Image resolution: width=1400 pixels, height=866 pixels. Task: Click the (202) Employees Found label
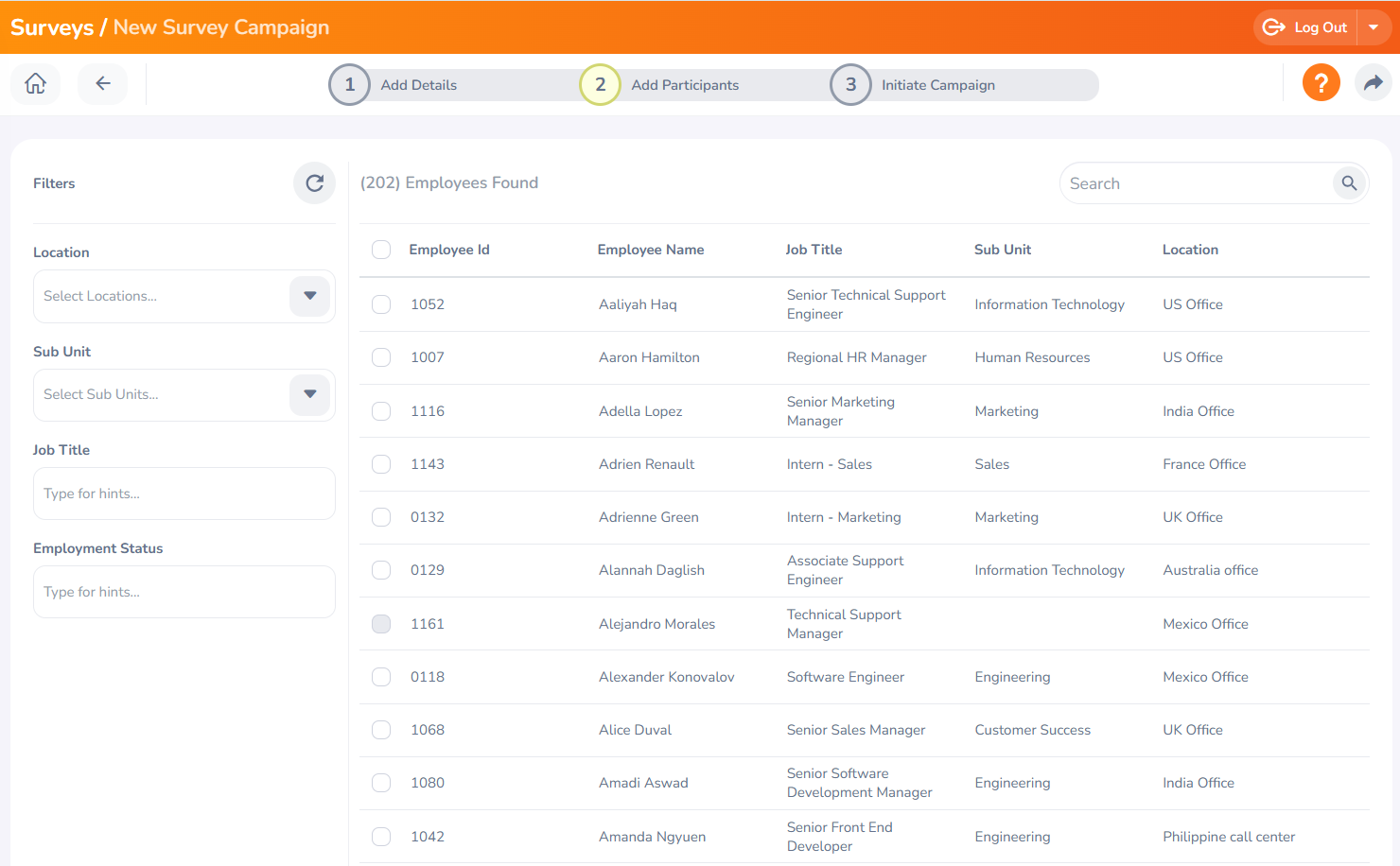[449, 182]
